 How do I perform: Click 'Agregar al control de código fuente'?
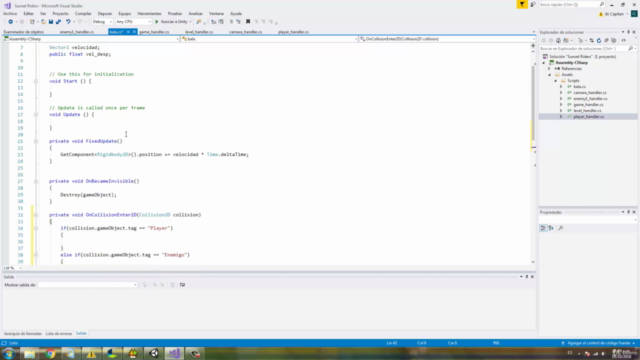click(599, 343)
